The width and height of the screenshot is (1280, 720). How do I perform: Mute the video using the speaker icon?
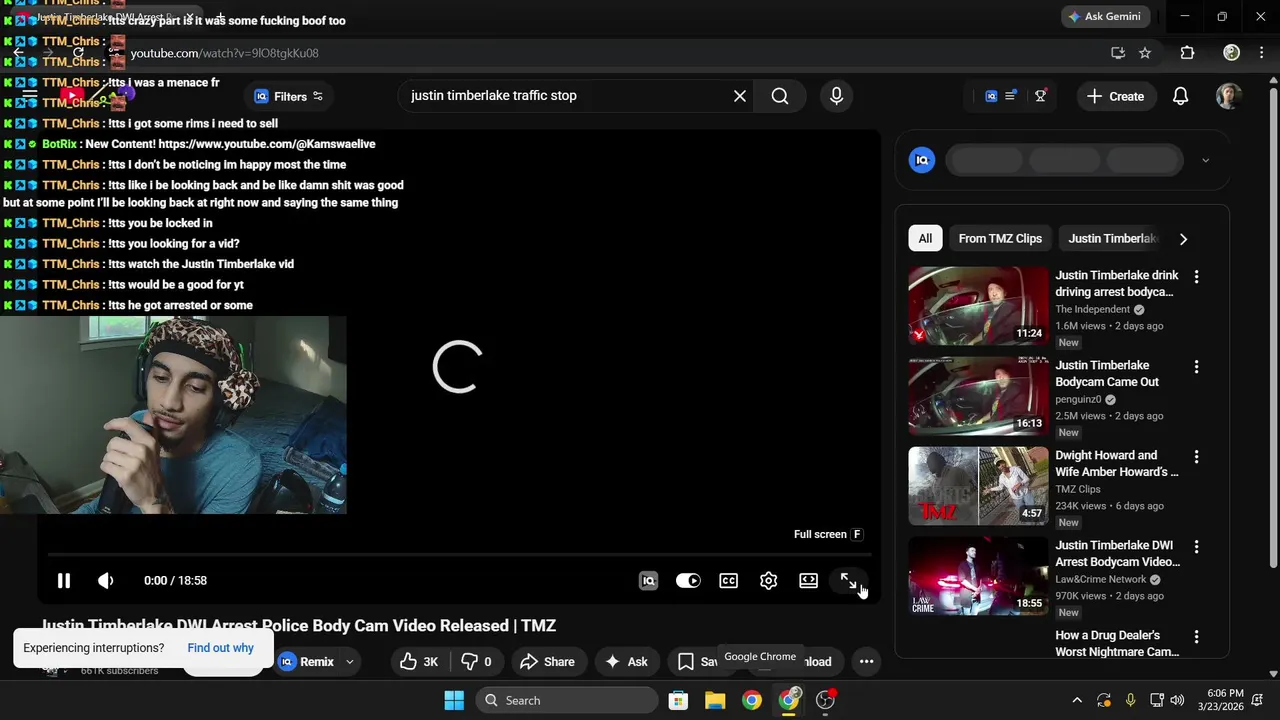click(x=105, y=580)
